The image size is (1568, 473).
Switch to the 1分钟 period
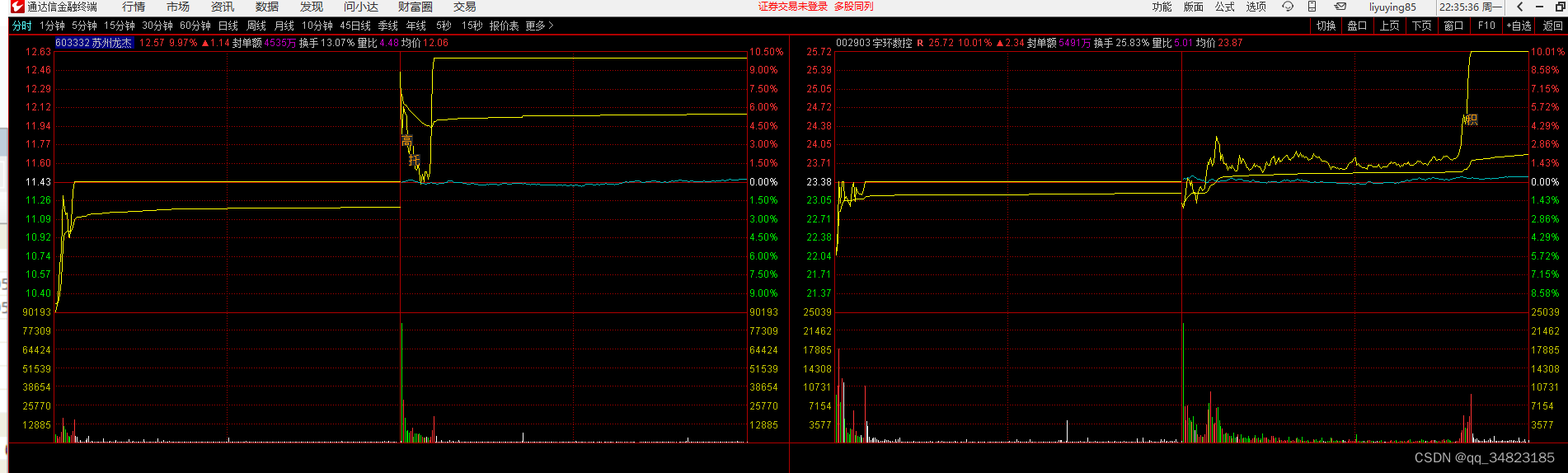click(52, 26)
